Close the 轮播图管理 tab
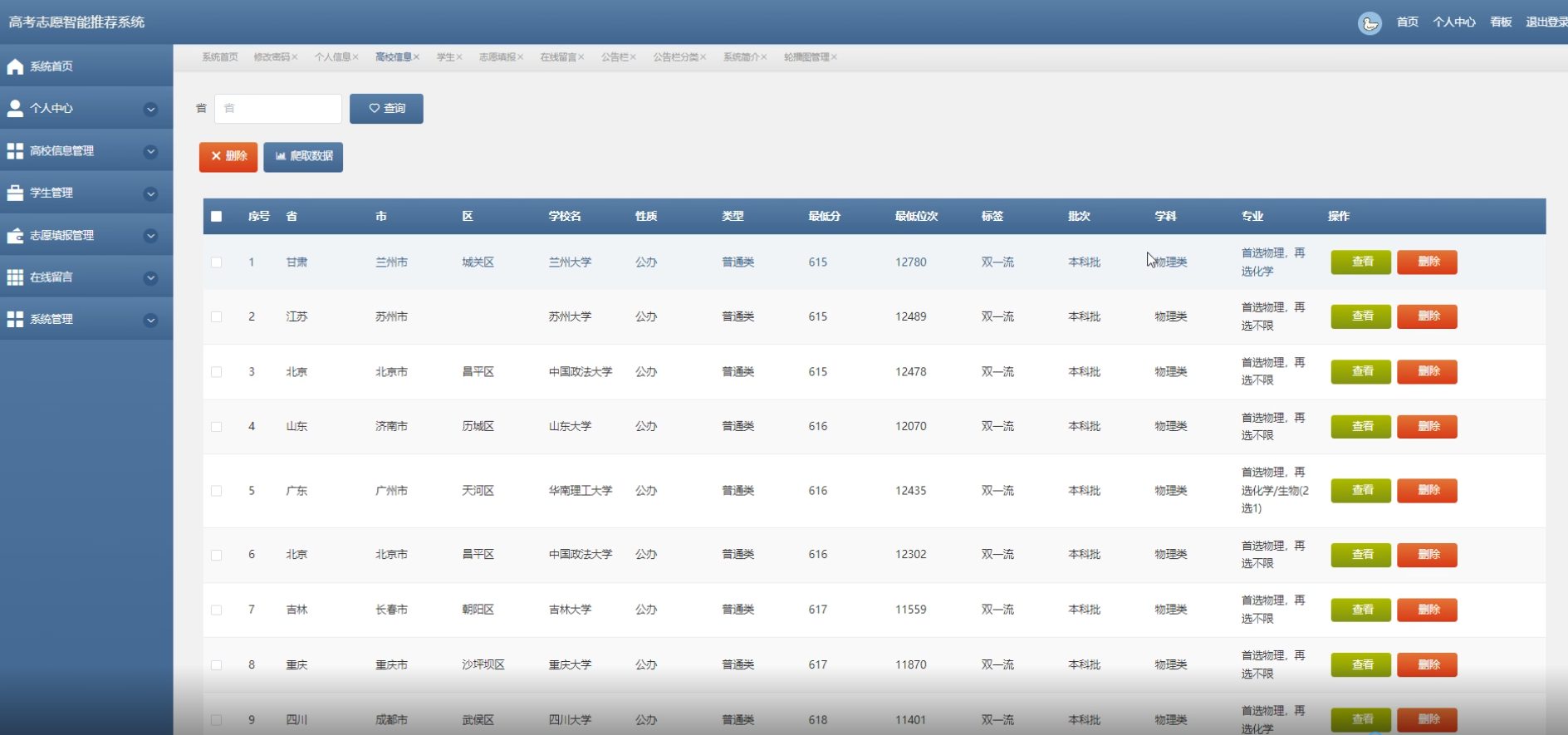This screenshot has width=1568, height=735. (x=834, y=57)
